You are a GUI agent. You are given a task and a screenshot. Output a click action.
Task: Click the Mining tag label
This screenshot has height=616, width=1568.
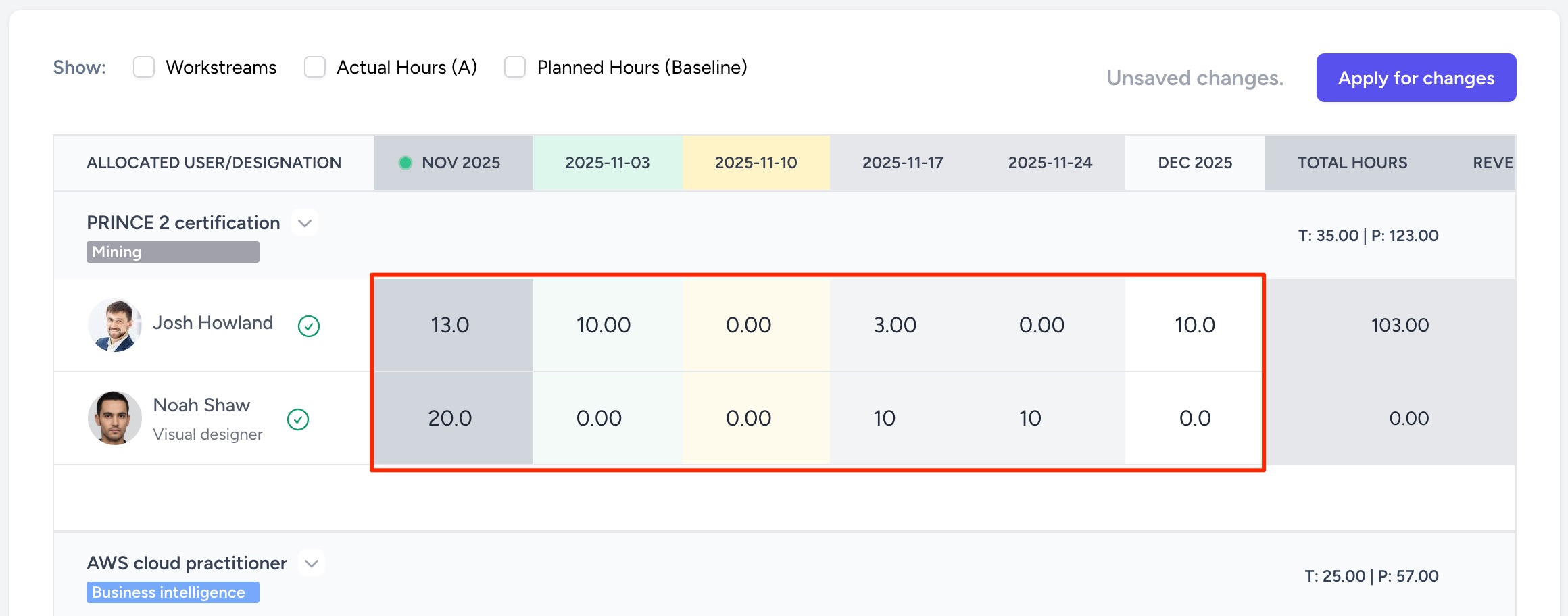pyautogui.click(x=172, y=252)
